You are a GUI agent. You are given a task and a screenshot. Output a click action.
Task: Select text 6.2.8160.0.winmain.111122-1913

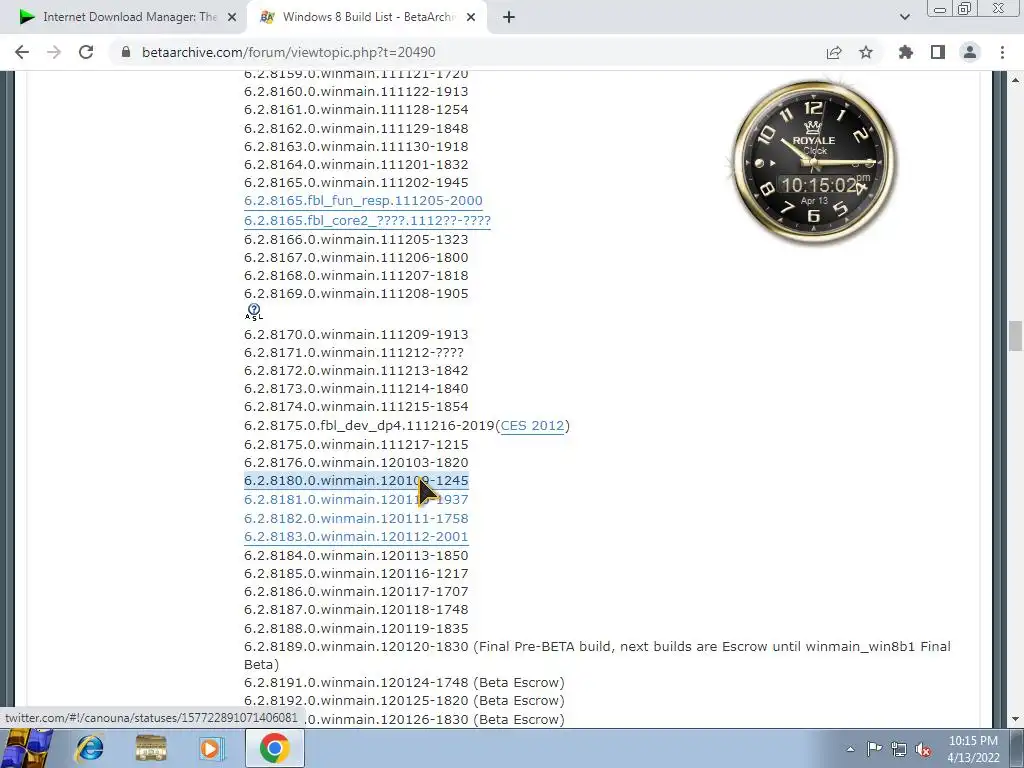click(356, 91)
